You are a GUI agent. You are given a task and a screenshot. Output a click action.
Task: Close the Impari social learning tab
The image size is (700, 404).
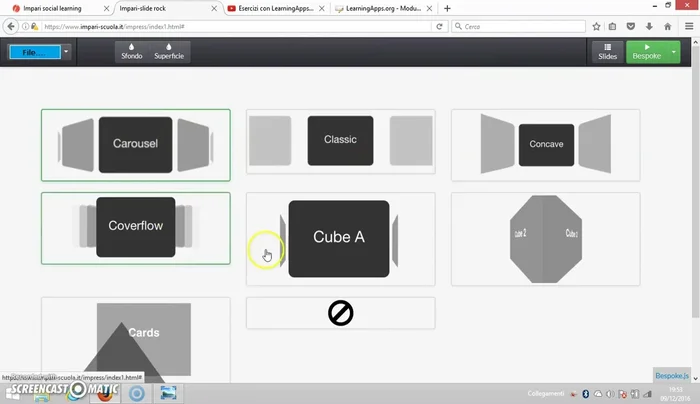pyautogui.click(x=106, y=8)
